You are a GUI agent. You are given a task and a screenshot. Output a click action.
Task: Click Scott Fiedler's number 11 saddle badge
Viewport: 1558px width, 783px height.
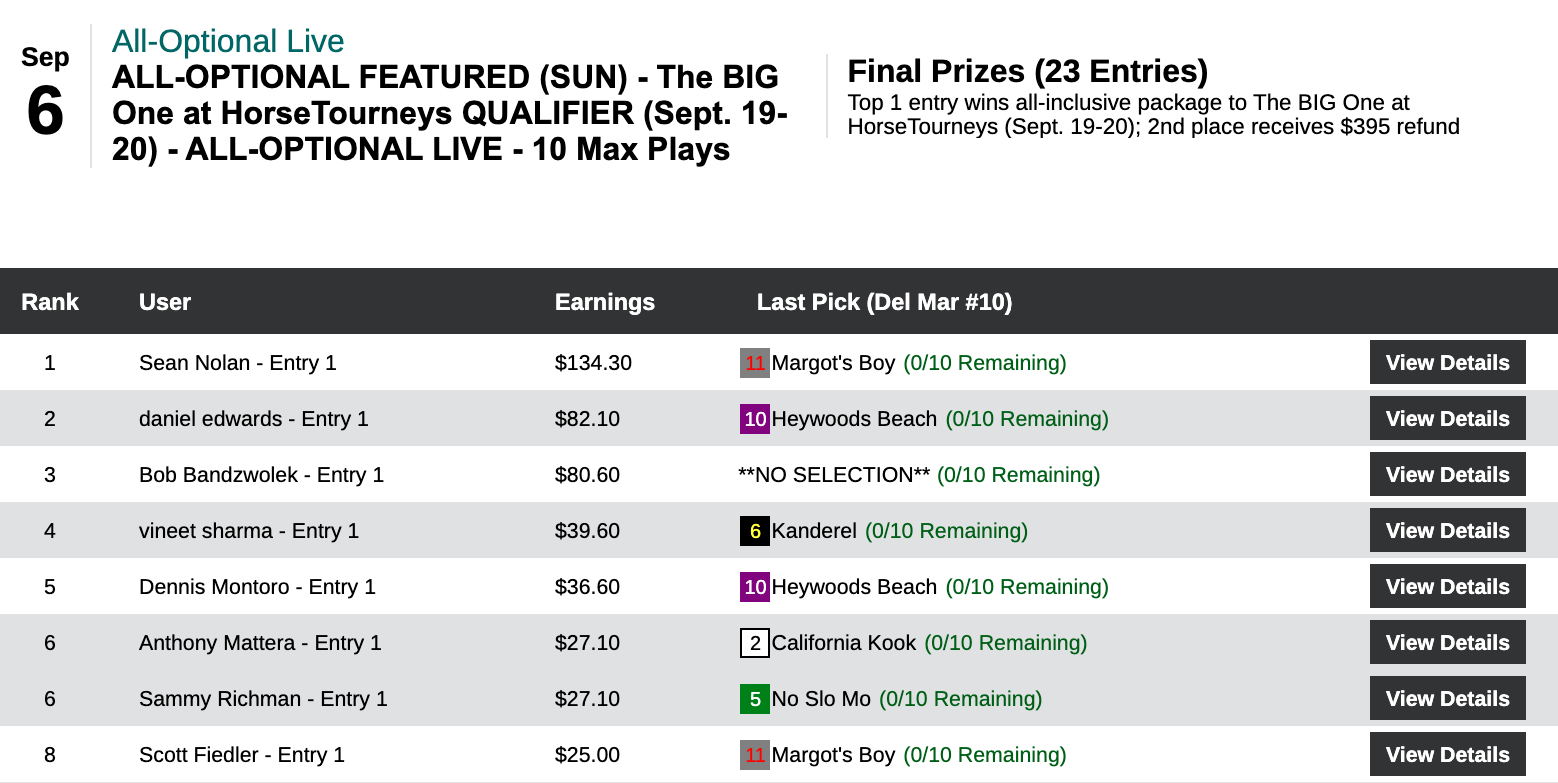pos(754,755)
